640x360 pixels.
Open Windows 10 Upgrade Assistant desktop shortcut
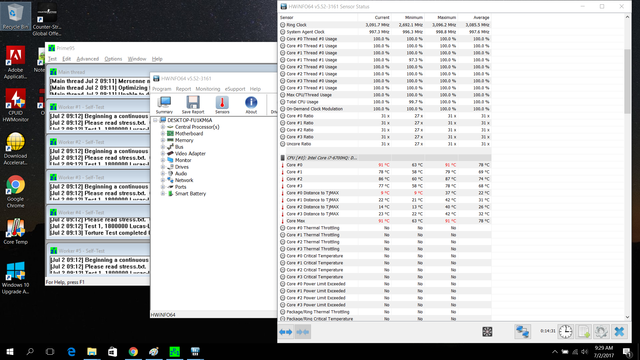(x=16, y=278)
